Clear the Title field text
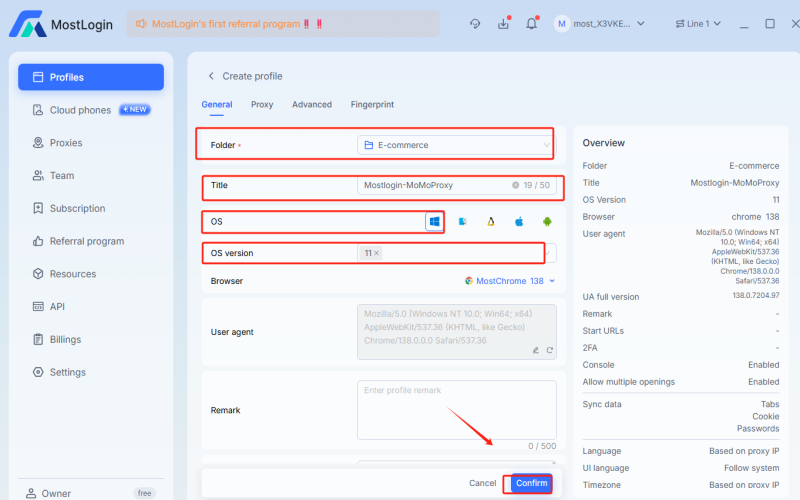Image resolution: width=800 pixels, height=500 pixels. (x=515, y=185)
